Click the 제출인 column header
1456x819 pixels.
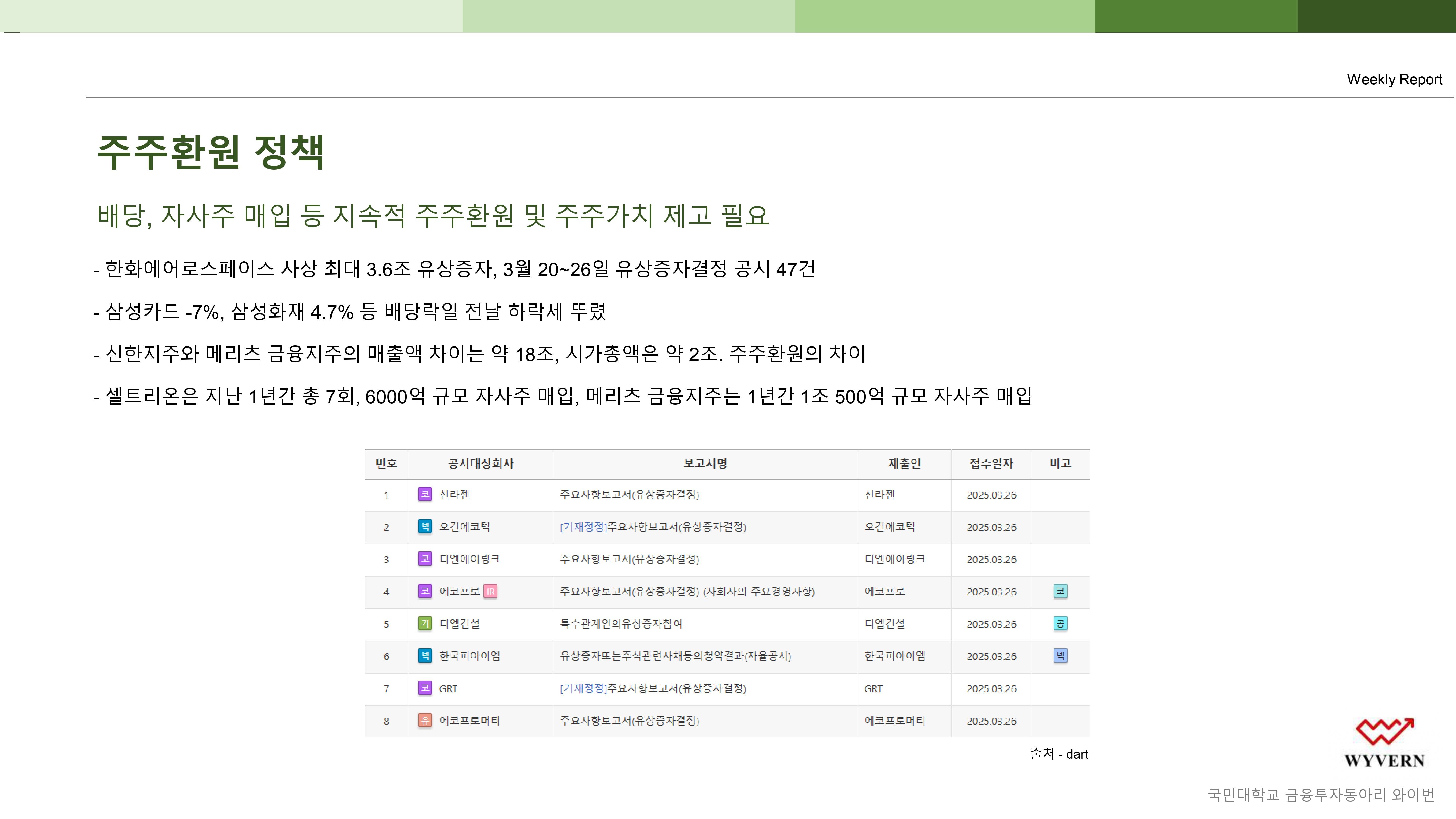click(904, 463)
